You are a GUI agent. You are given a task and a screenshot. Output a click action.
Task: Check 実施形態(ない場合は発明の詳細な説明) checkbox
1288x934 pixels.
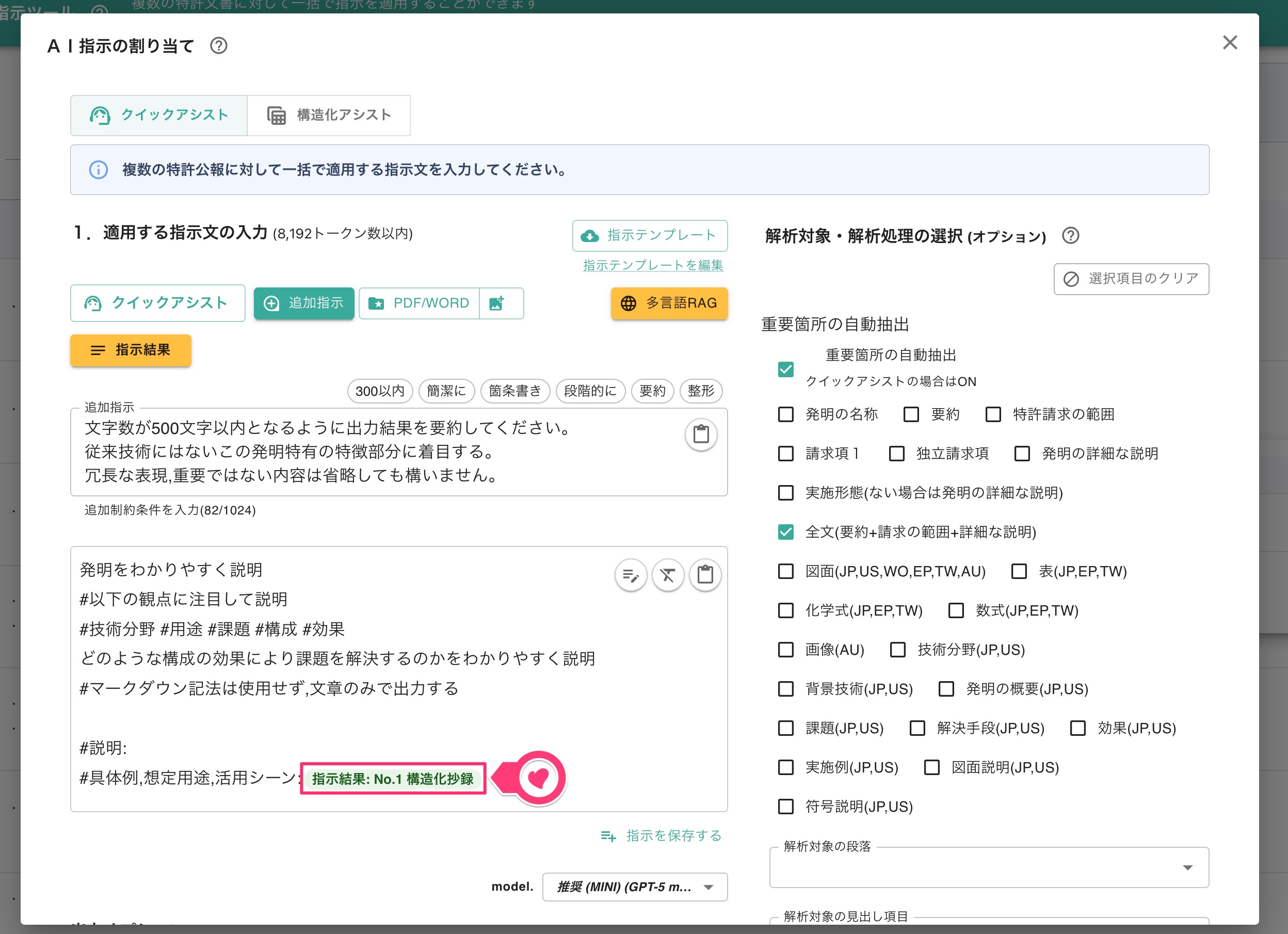[785, 493]
